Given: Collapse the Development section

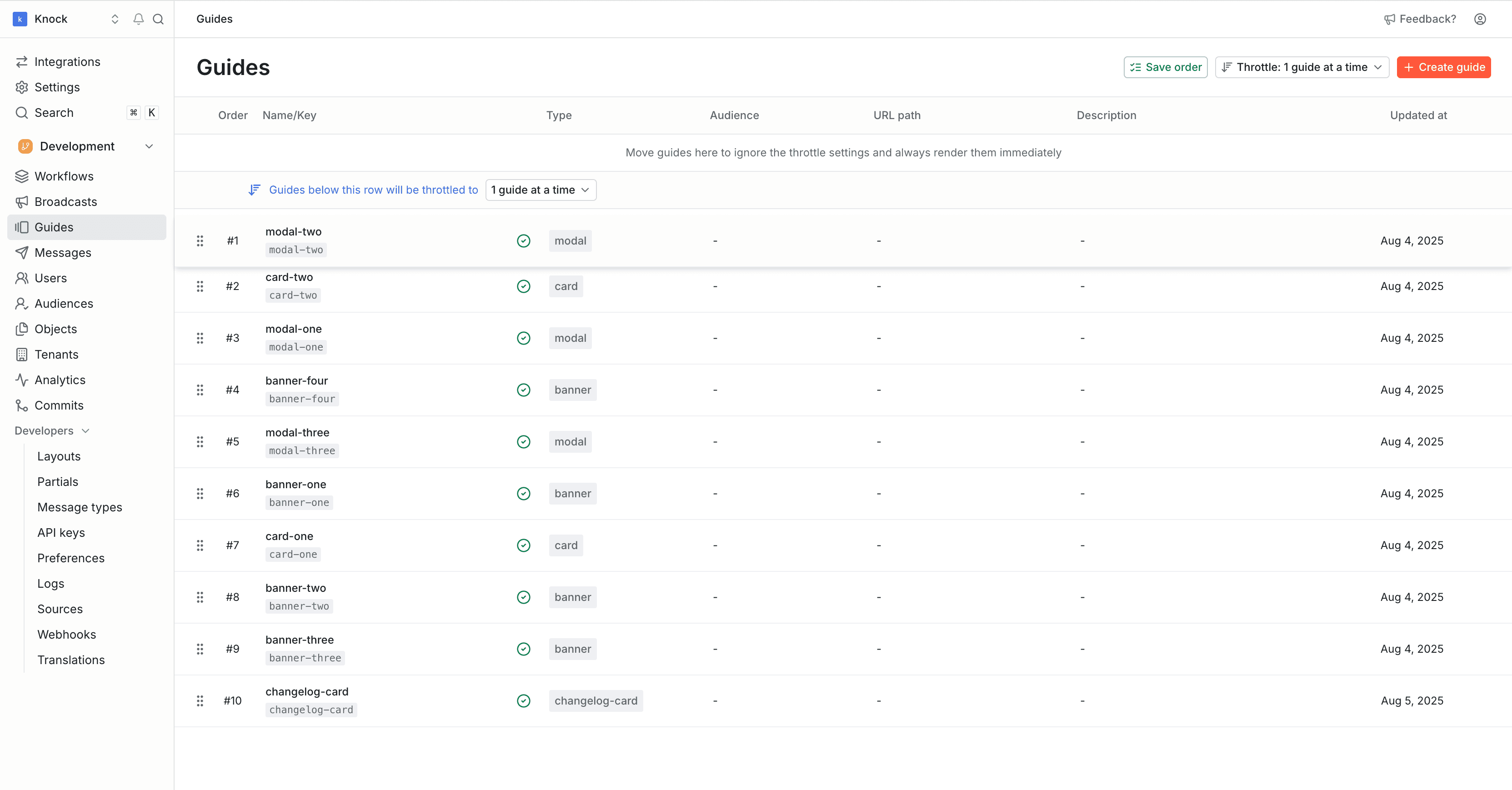Looking at the screenshot, I should click(149, 146).
